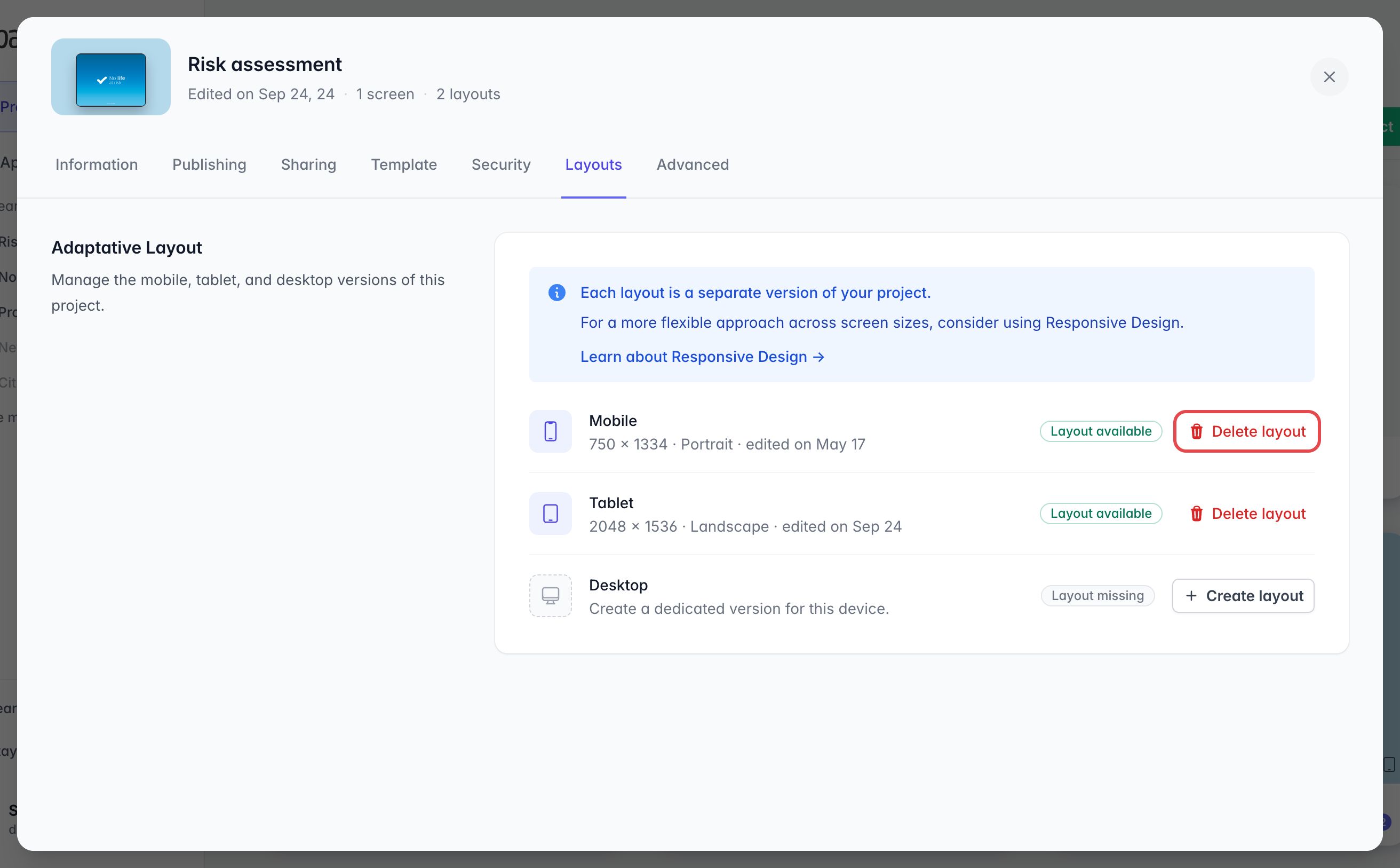Click the 'Mobile' layout name
The width and height of the screenshot is (1400, 868).
point(613,421)
